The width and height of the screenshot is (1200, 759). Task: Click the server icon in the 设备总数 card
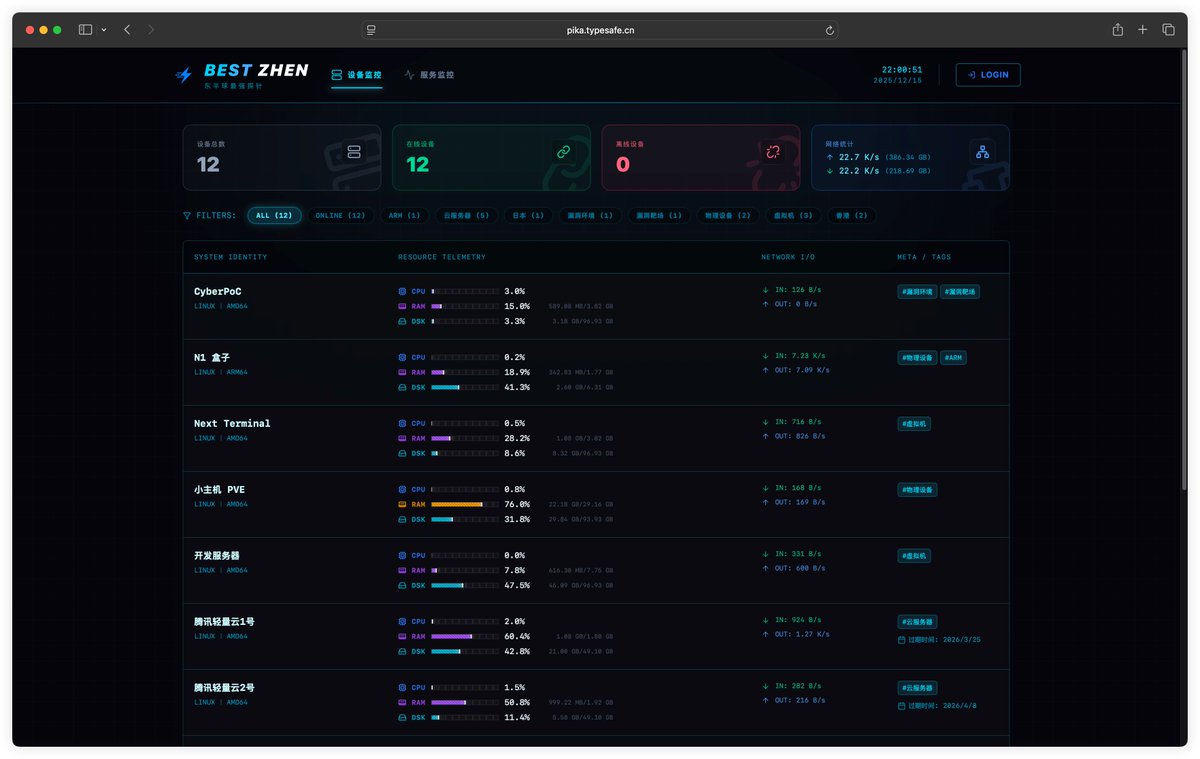pos(353,152)
